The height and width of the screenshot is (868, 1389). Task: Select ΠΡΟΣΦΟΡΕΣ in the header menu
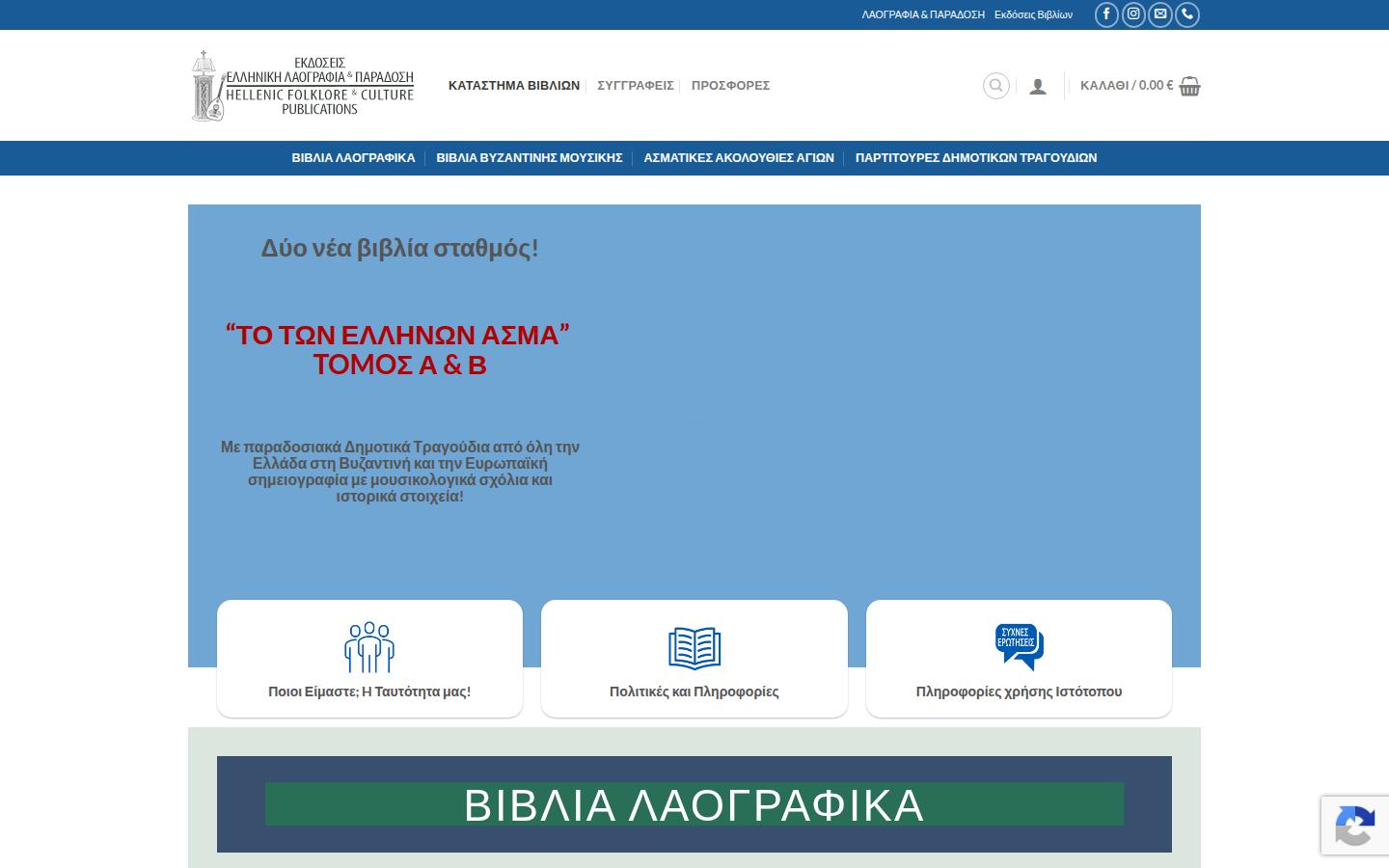(x=730, y=86)
